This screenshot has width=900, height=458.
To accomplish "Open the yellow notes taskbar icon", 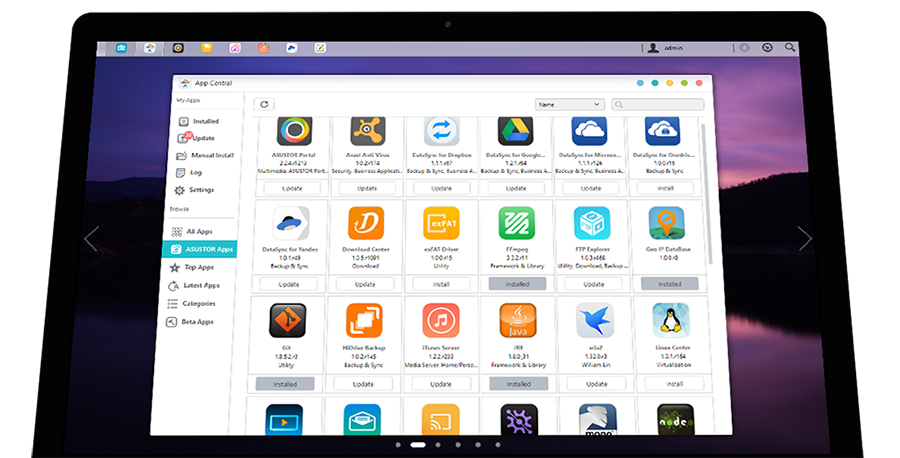I will 206,48.
